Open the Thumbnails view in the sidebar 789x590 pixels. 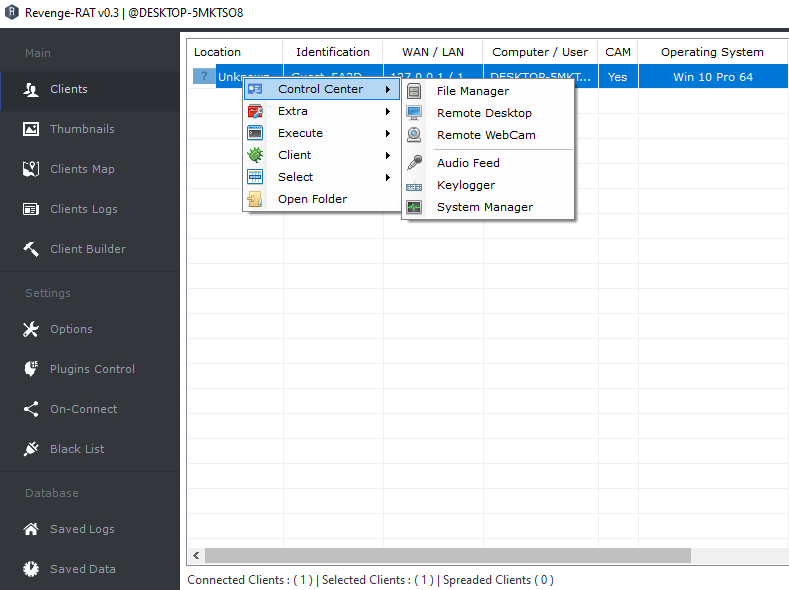(x=90, y=129)
